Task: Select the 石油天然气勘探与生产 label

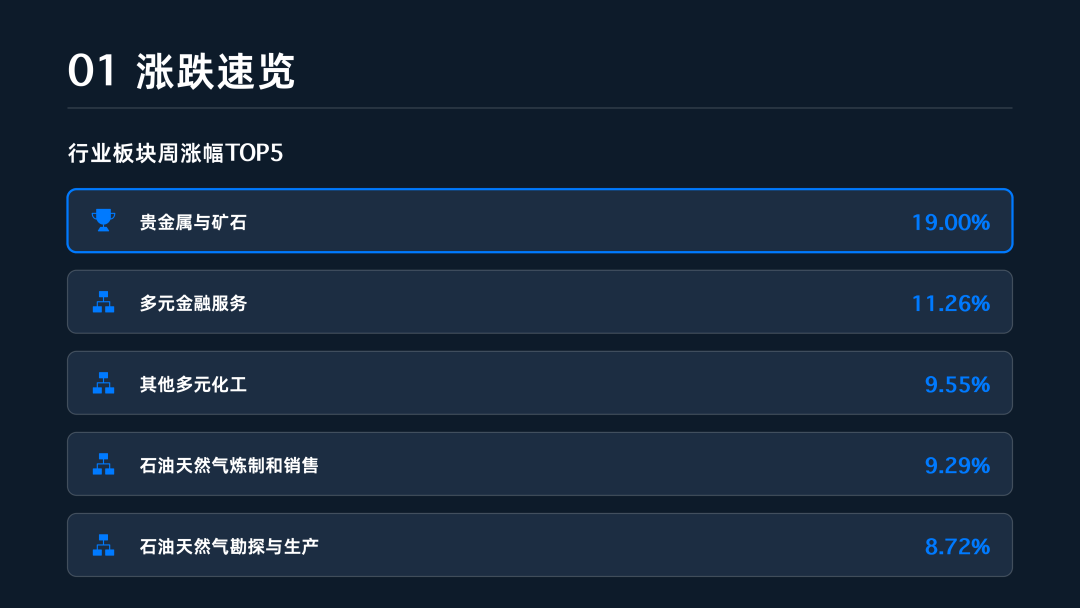Action: click(x=229, y=546)
